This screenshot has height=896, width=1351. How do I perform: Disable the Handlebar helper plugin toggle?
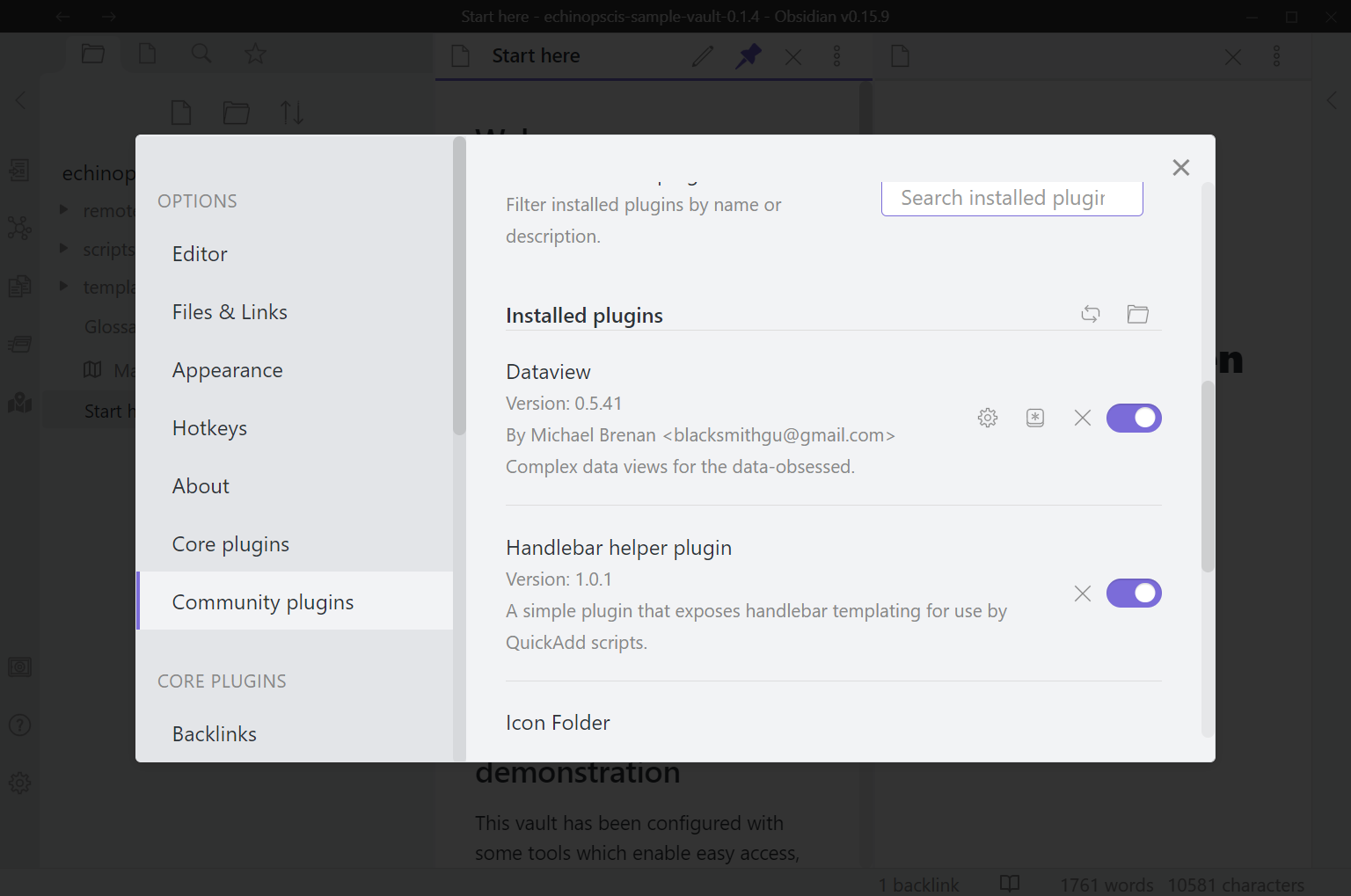click(1134, 594)
